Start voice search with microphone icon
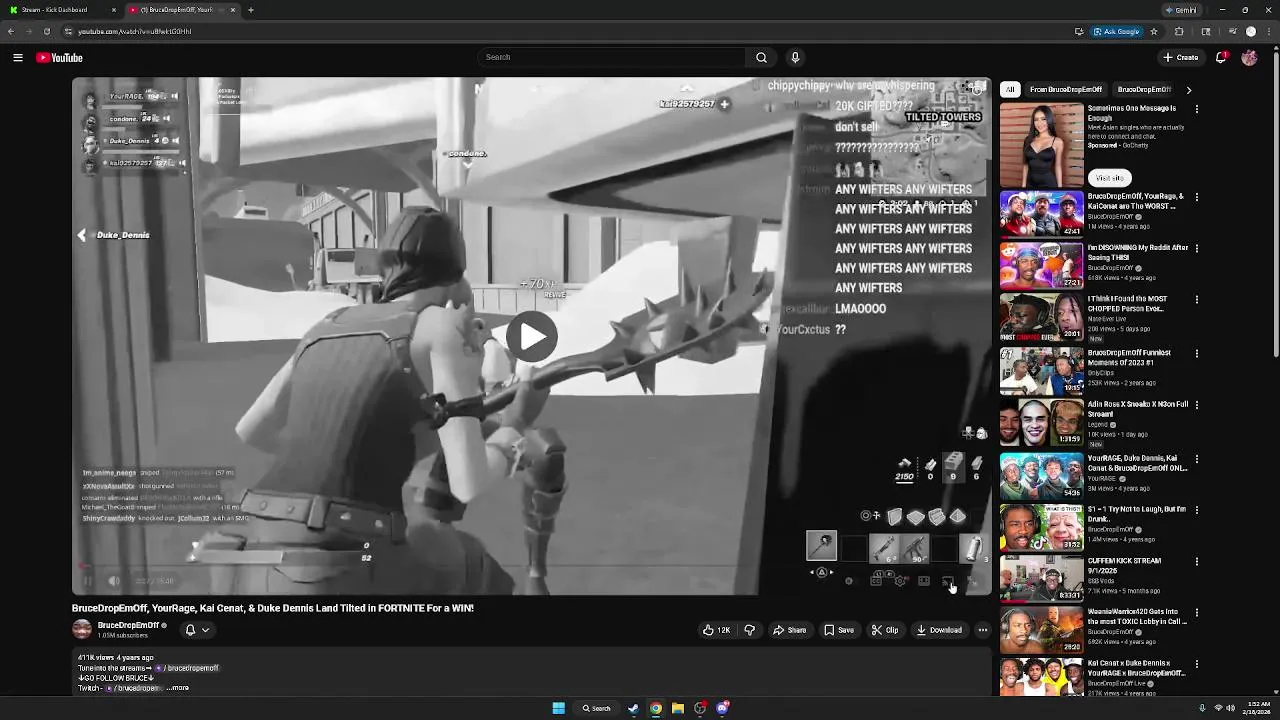 (x=795, y=58)
